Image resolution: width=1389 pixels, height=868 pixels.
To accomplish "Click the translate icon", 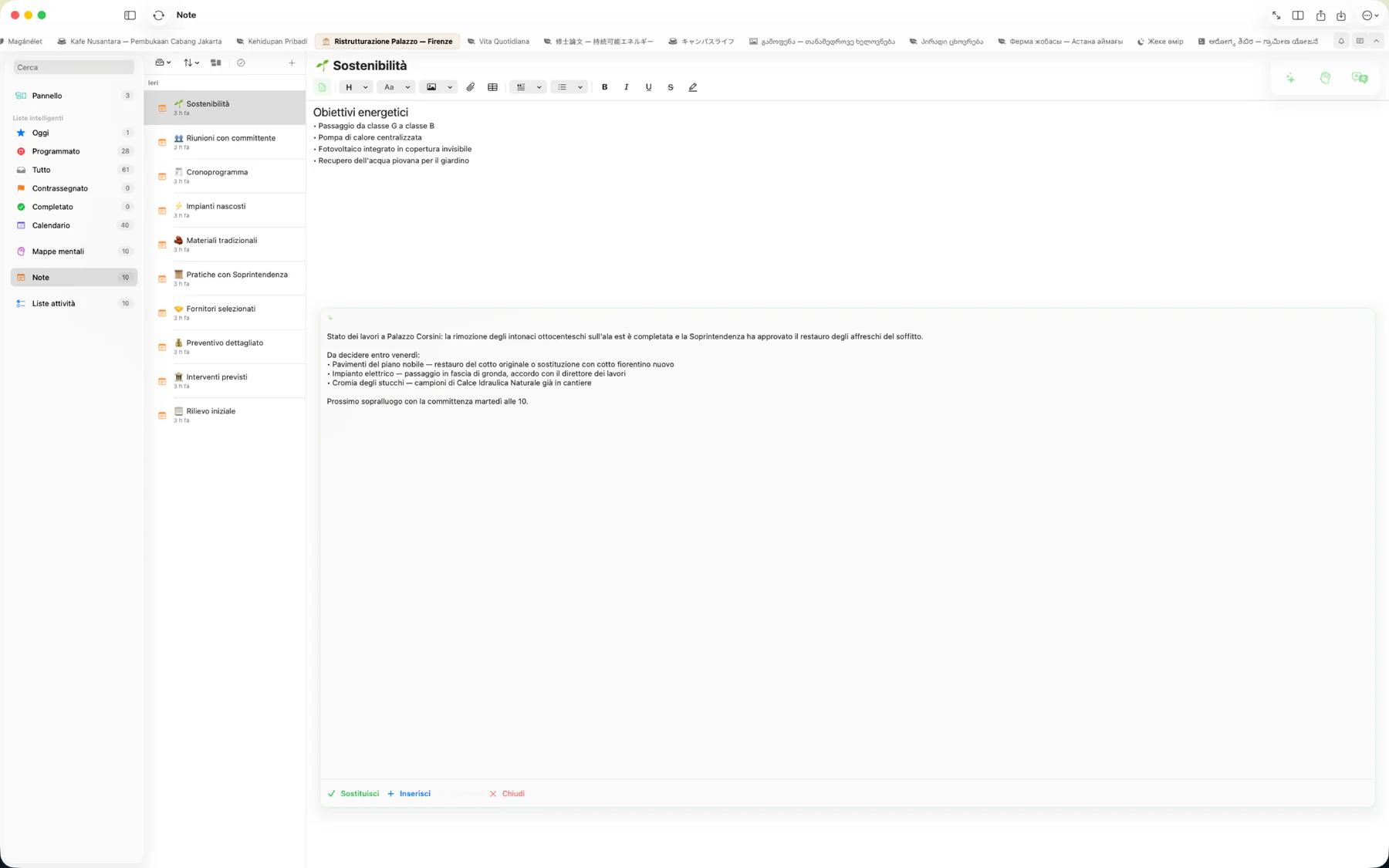I will coord(1360,78).
